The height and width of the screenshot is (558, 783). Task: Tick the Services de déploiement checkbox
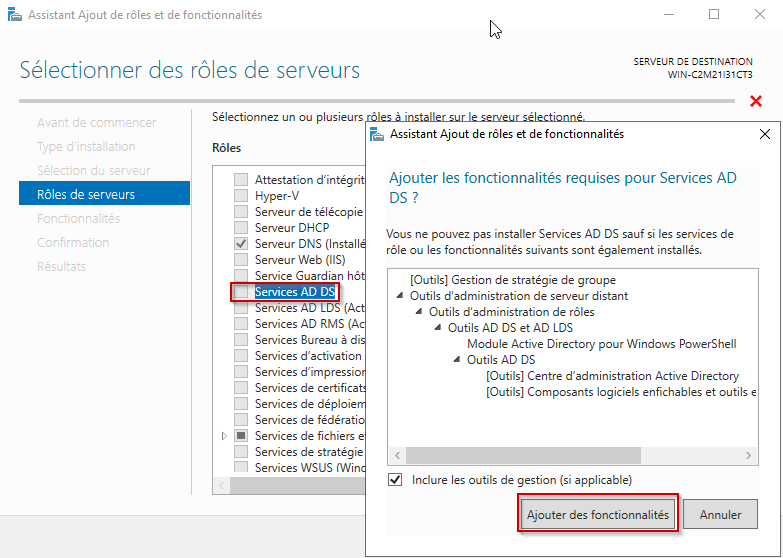(x=241, y=404)
